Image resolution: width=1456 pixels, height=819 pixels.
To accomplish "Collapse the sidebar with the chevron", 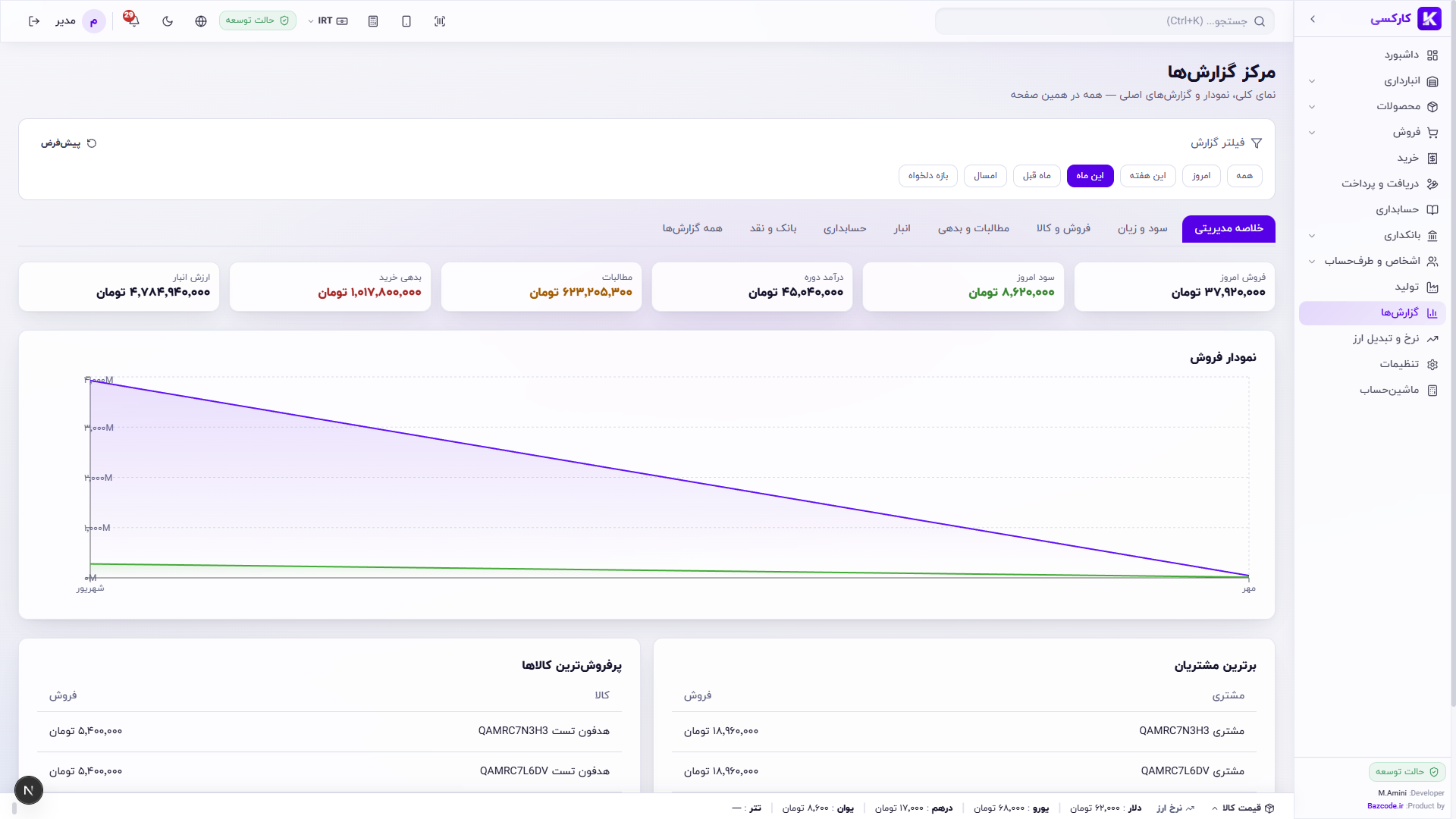I will click(x=1313, y=19).
